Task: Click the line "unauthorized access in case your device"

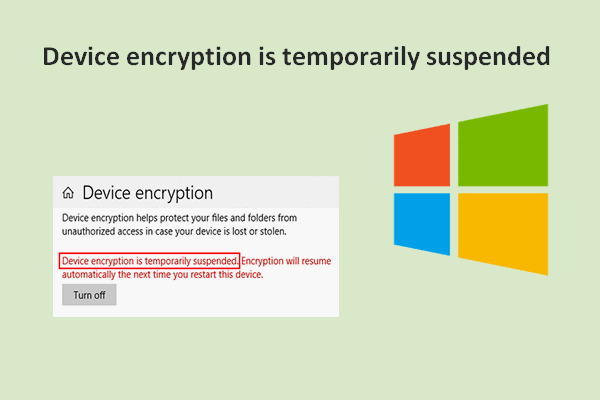Action: pyautogui.click(x=174, y=231)
